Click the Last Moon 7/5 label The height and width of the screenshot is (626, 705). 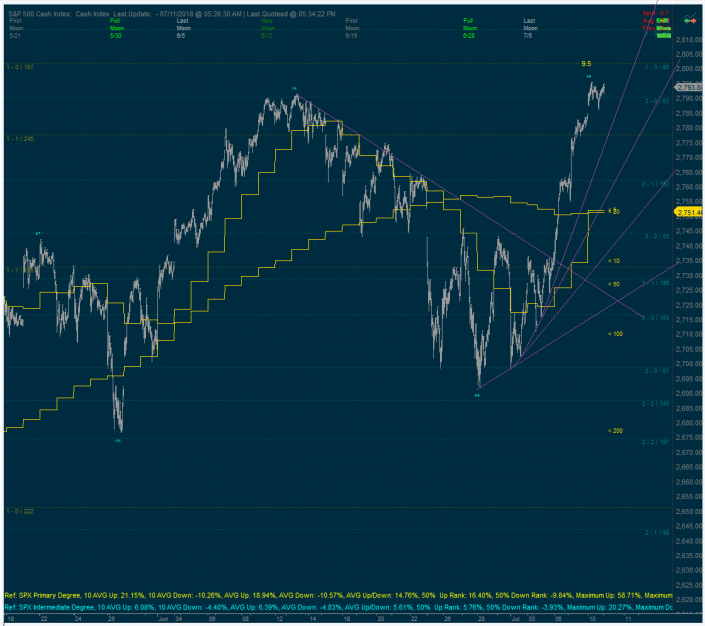pos(530,28)
